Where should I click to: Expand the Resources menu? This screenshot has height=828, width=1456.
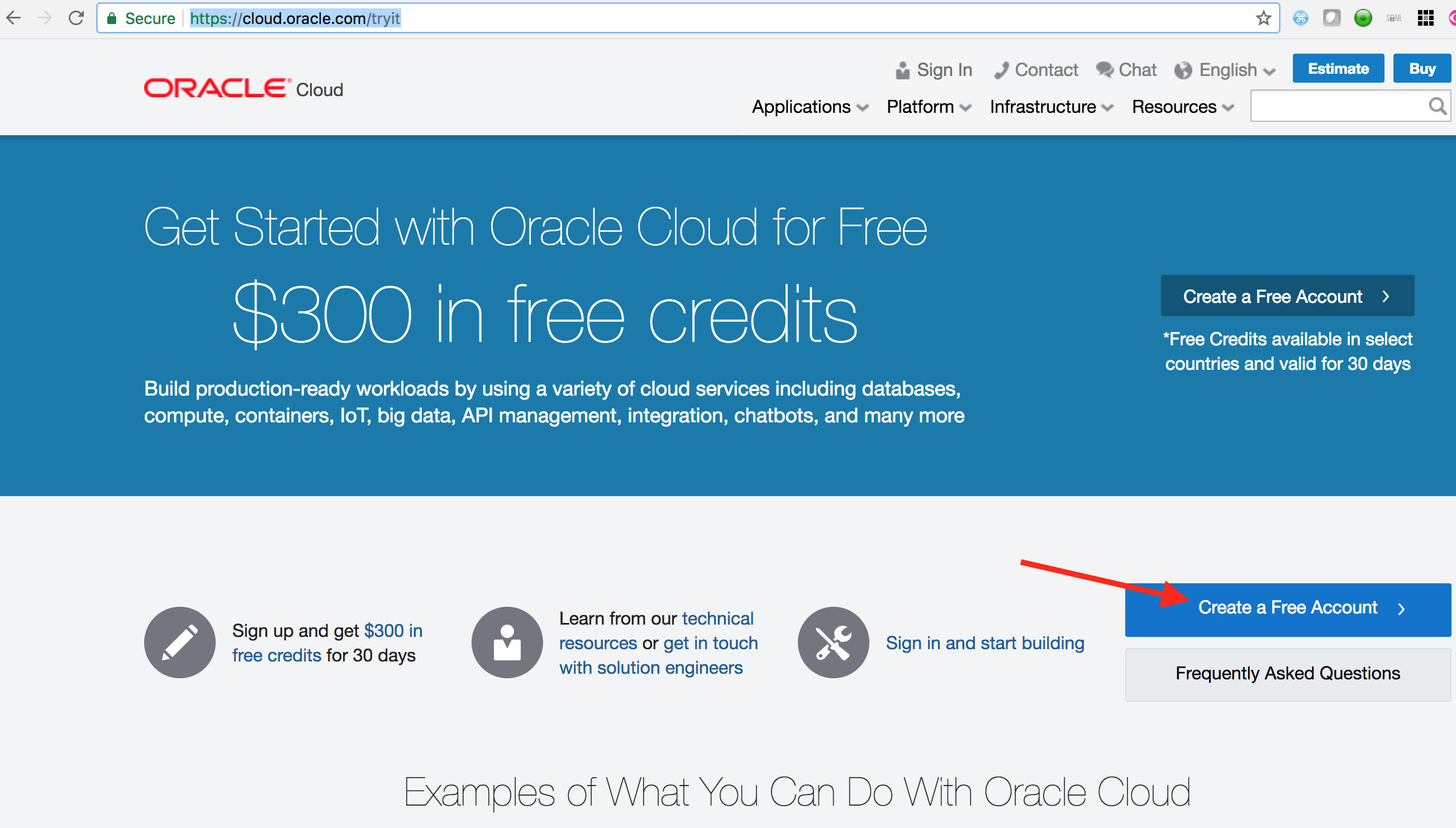(1183, 107)
